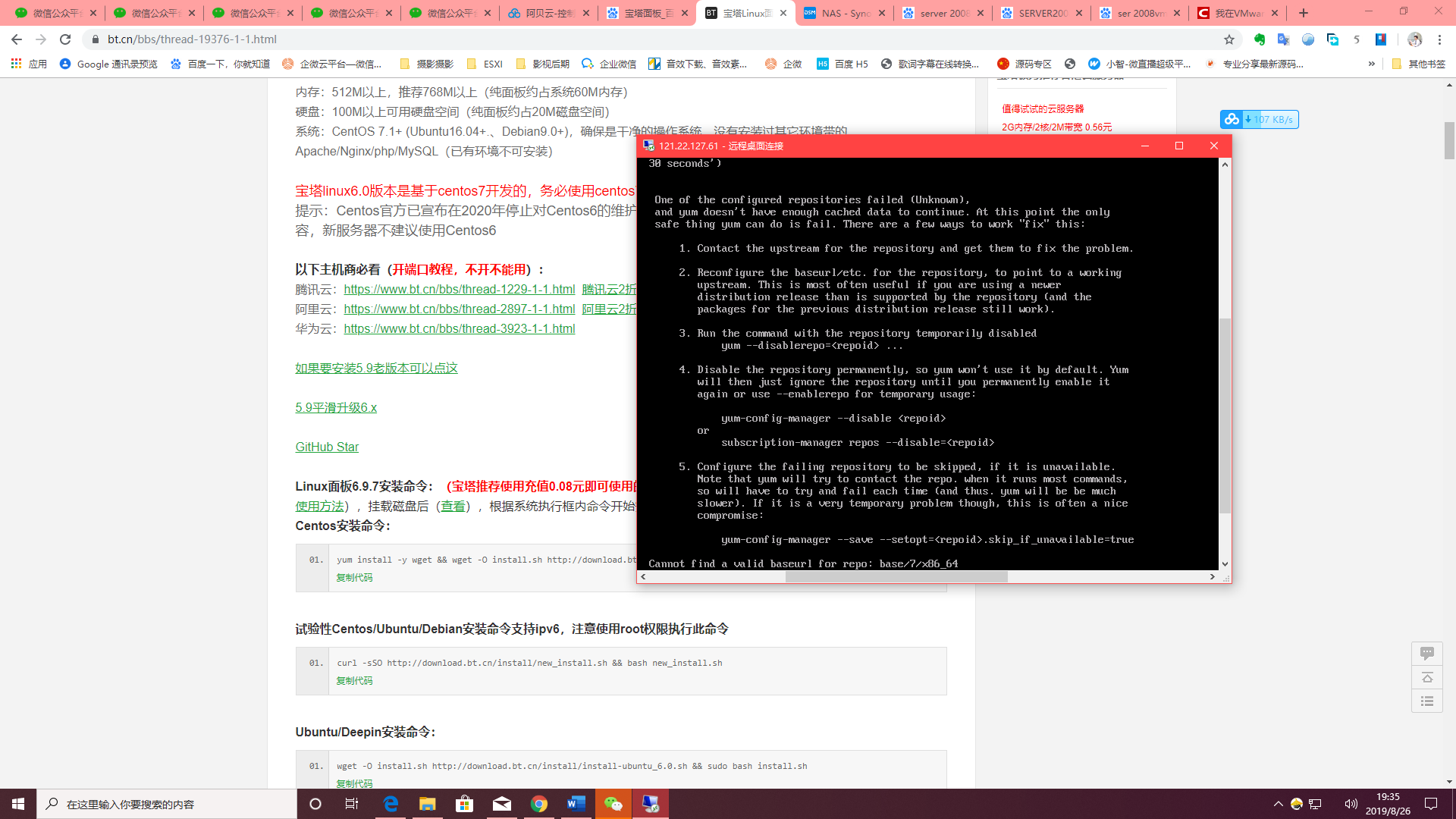Switch to the 我在VMware tab
Screen dimensions: 1456x819
[x=1238, y=13]
